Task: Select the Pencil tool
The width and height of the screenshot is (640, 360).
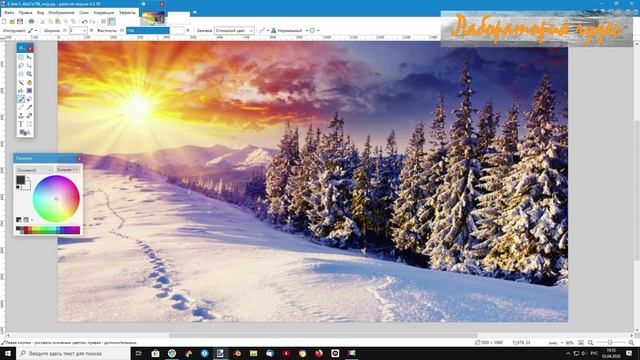Action: pyautogui.click(x=21, y=107)
